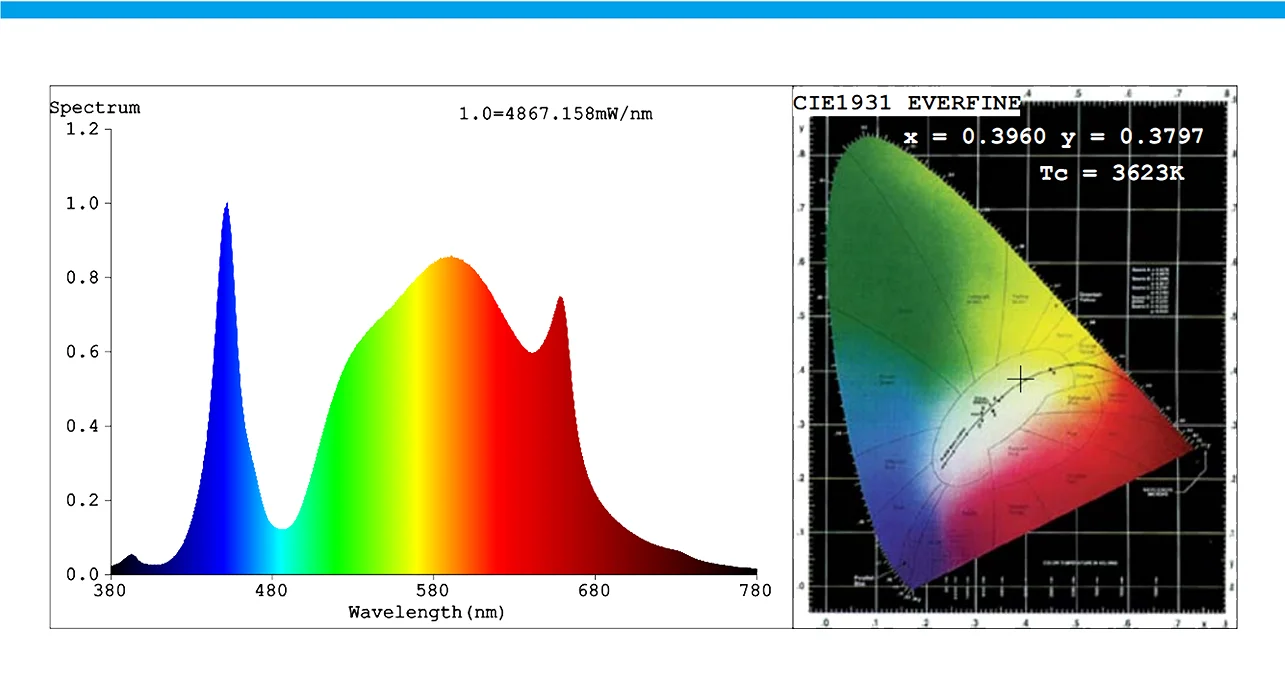Click the 0.6 value on the y-axis
Screen dimensions: 1285x673
pos(82,352)
